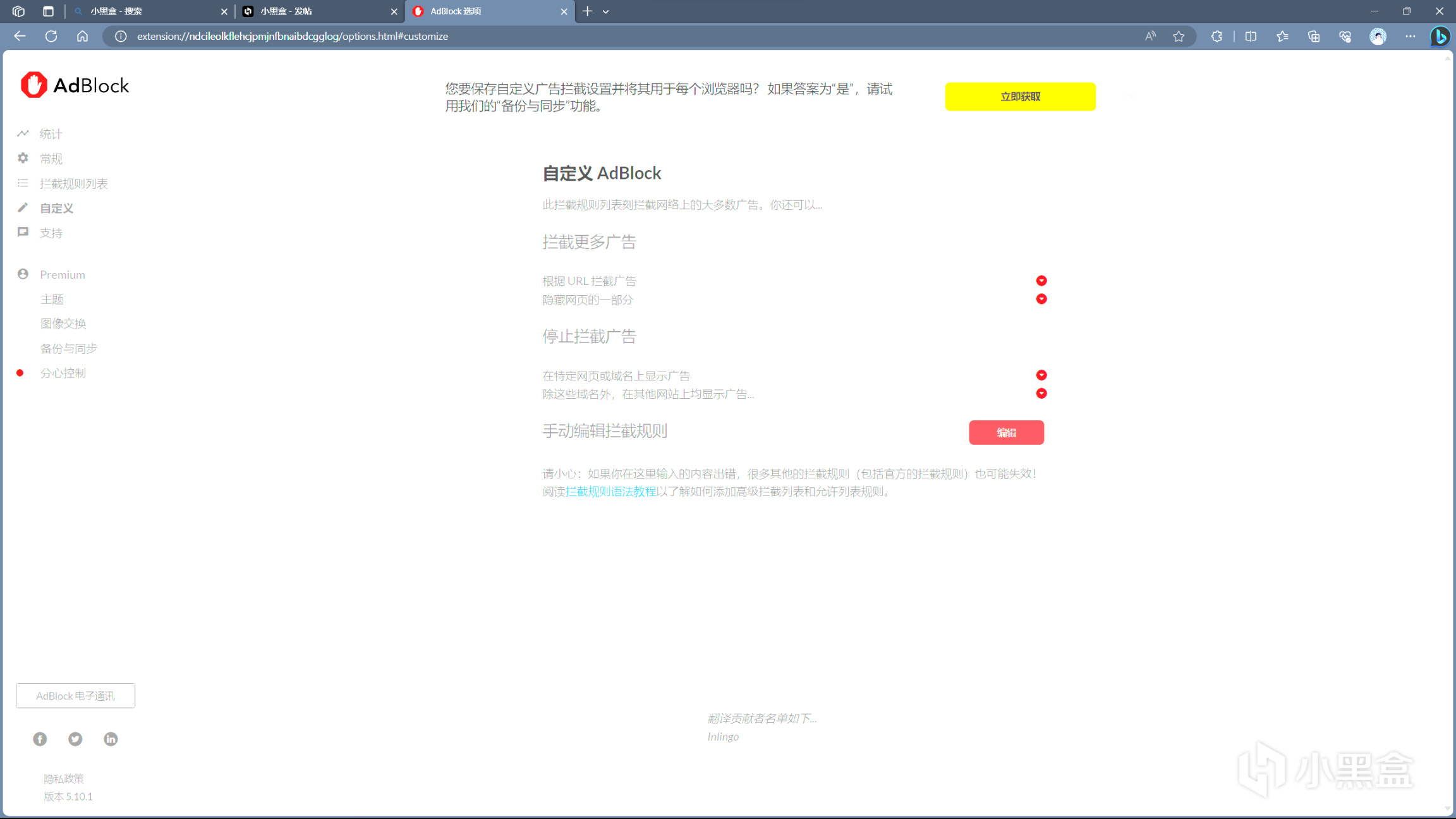Click the AdBlock logo
This screenshot has height=819, width=1456.
(75, 85)
